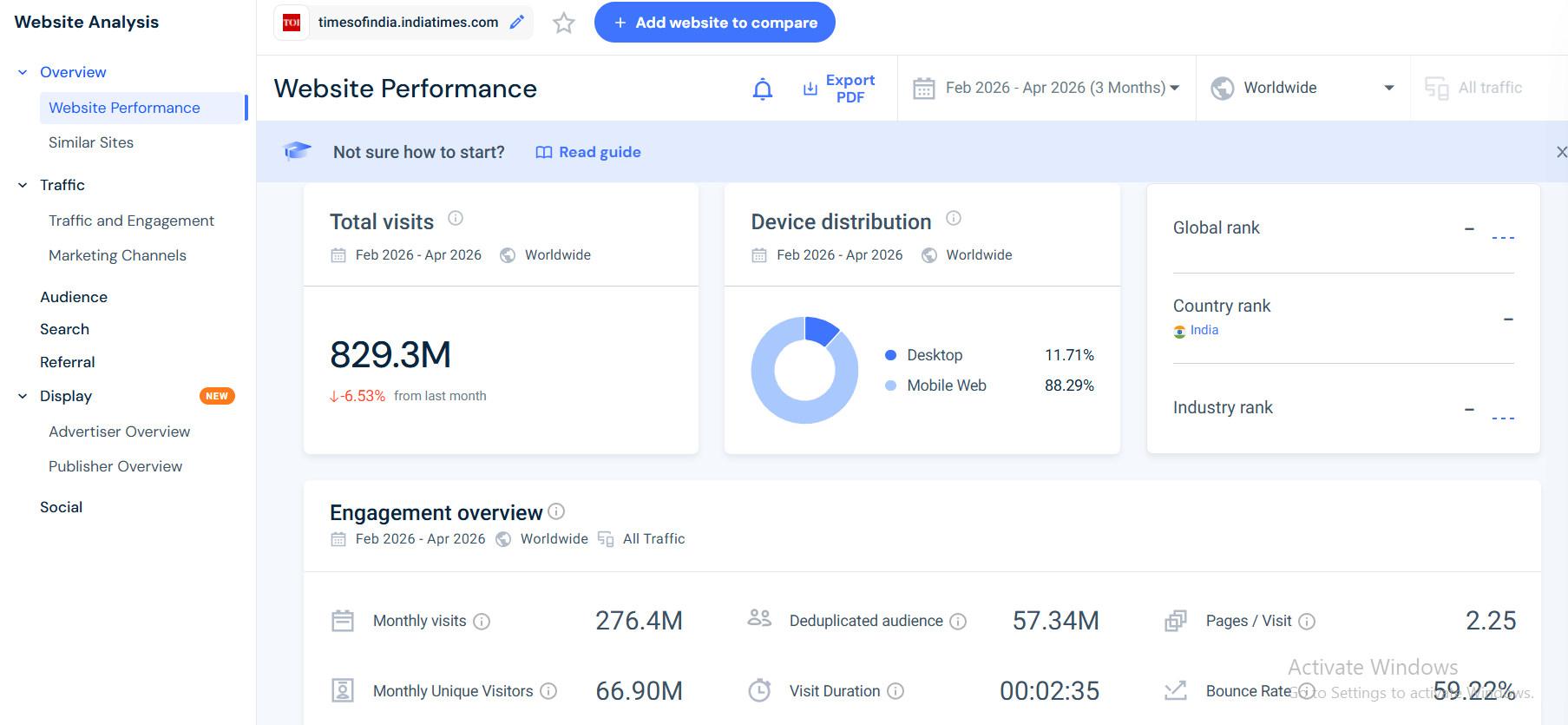Click the 00:02:35 visit duration value
This screenshot has height=725, width=1568.
[x=1050, y=691]
